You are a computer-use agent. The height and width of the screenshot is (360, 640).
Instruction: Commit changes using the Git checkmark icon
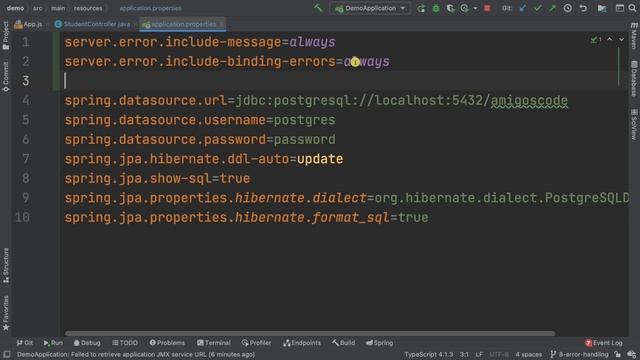pyautogui.click(x=538, y=8)
